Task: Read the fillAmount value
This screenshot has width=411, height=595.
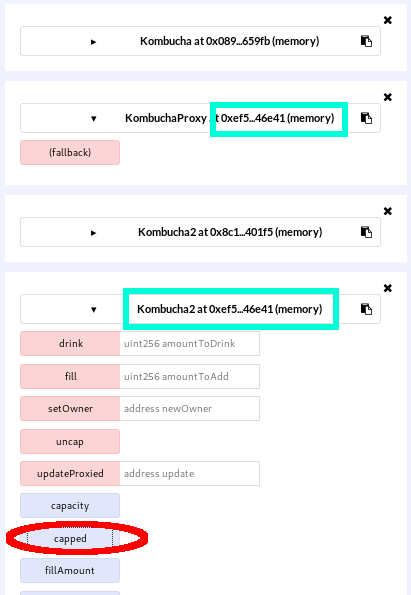Action: (70, 570)
